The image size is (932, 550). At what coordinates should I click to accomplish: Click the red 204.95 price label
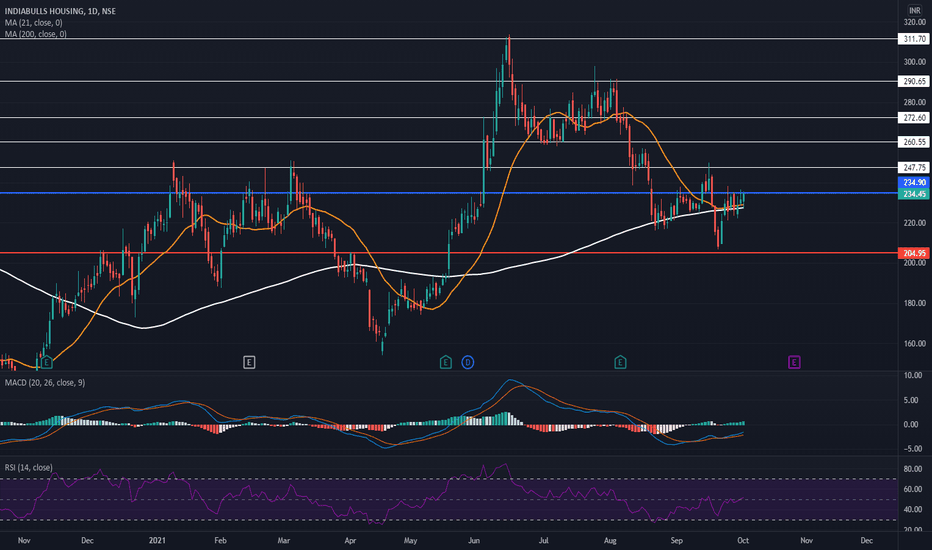pos(914,253)
